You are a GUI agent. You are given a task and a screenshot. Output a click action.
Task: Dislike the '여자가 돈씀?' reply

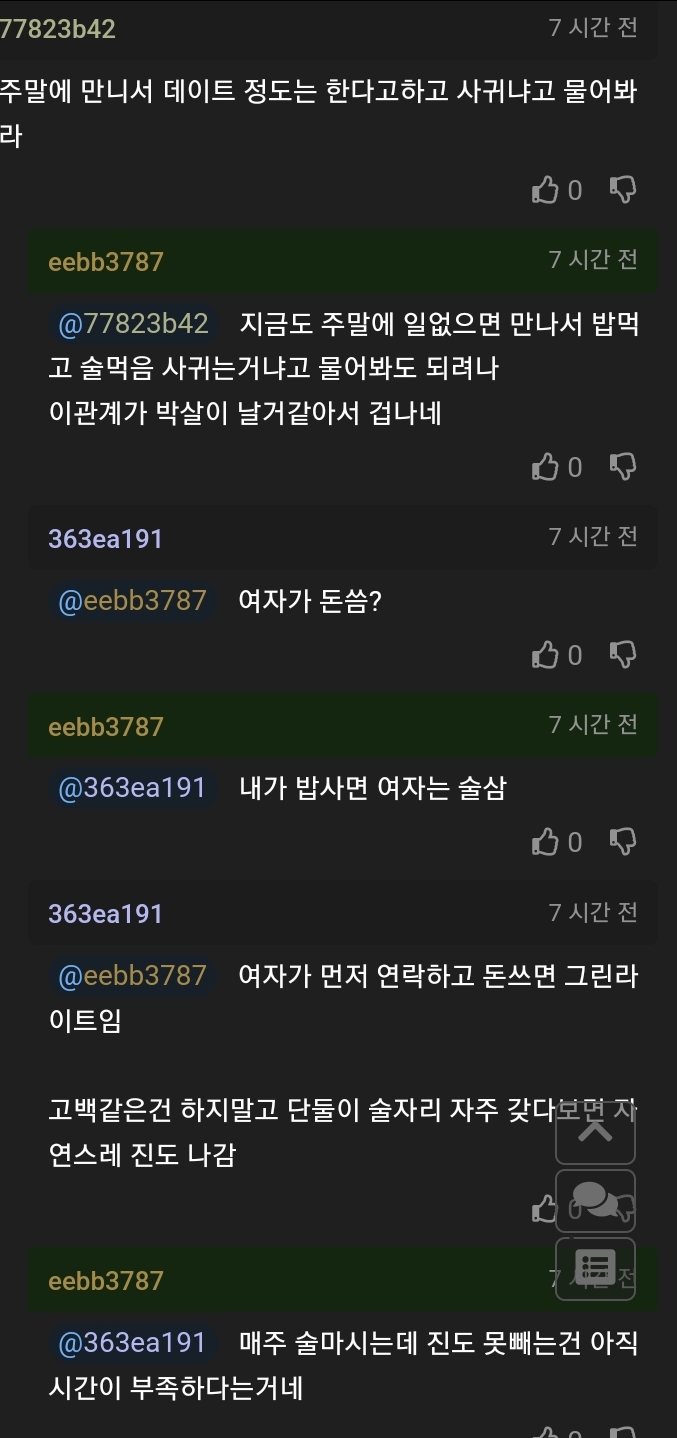[x=623, y=655]
